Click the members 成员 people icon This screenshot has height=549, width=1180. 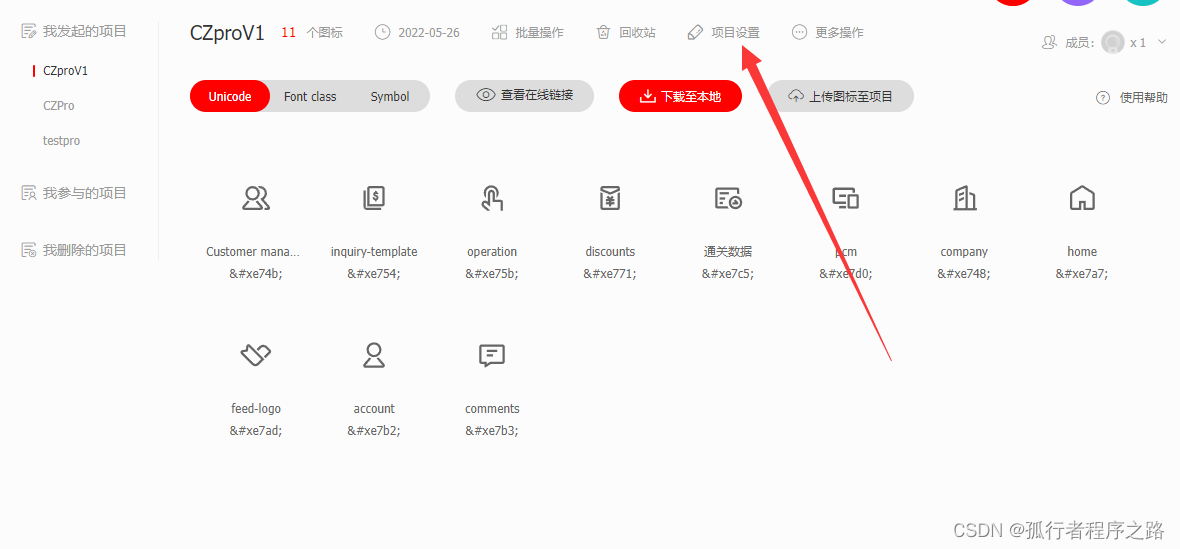pyautogui.click(x=1049, y=43)
